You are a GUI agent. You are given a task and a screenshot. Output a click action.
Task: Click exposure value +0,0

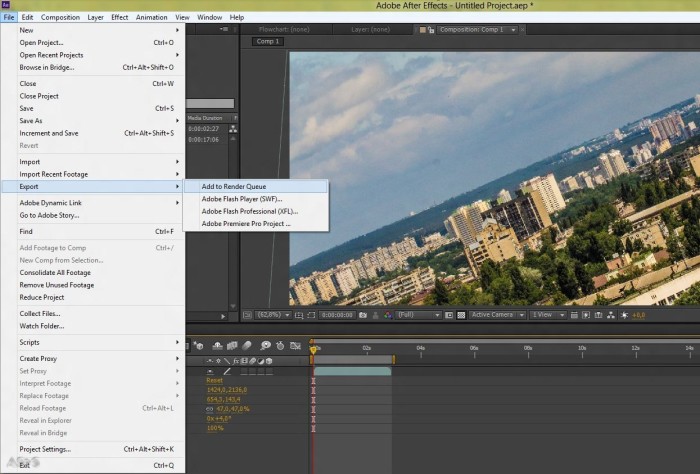pyautogui.click(x=638, y=315)
